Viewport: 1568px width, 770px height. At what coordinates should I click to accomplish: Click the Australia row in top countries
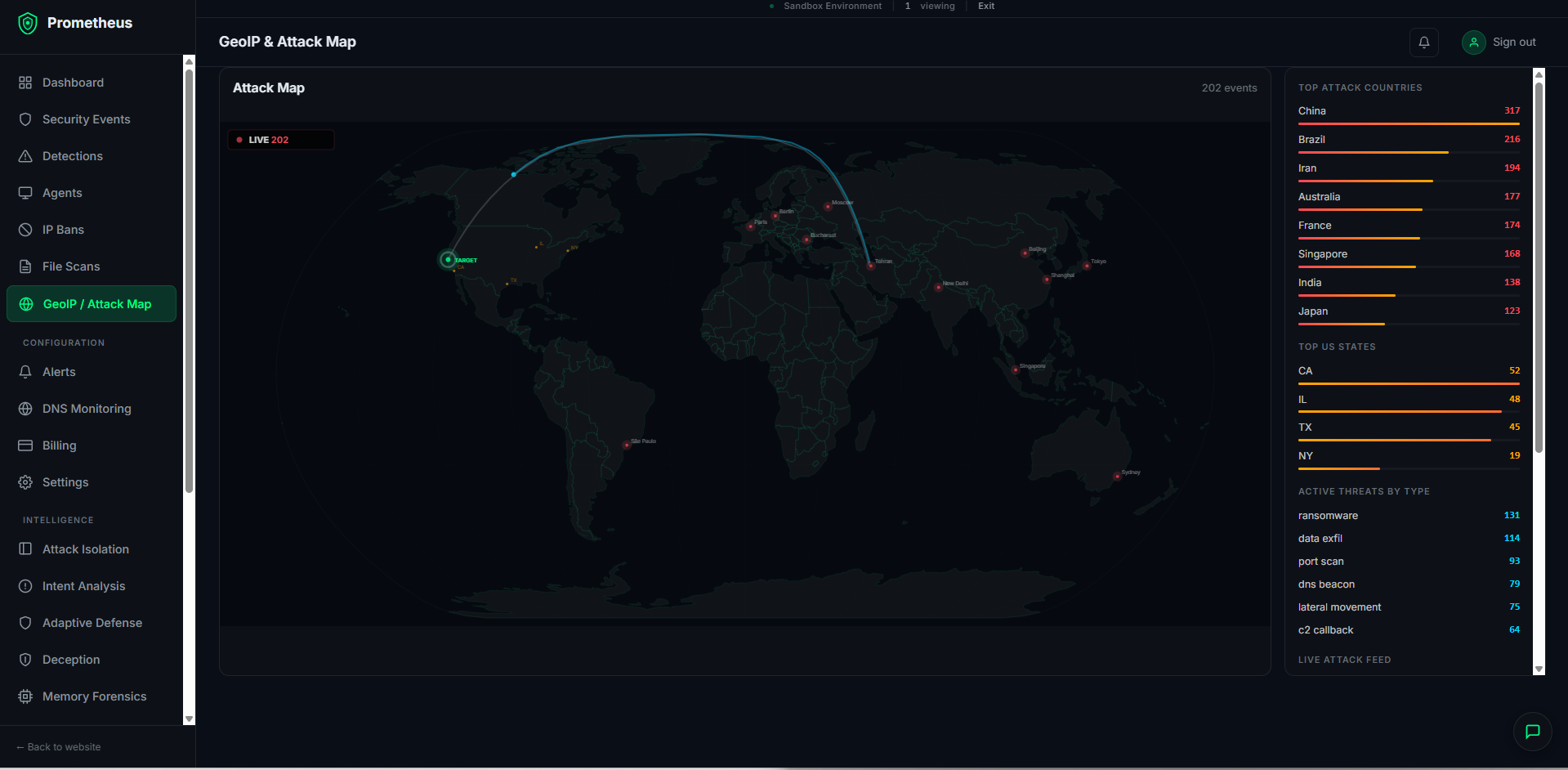coord(1409,200)
